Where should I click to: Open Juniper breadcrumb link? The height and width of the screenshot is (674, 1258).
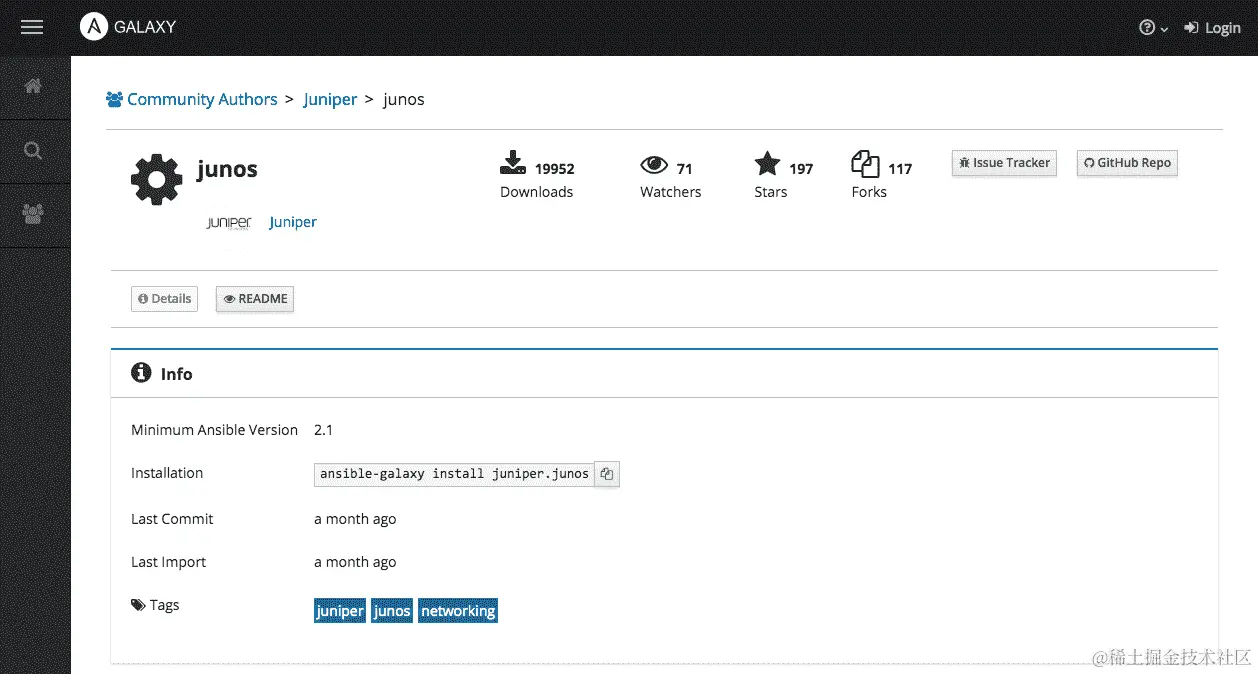pos(330,99)
